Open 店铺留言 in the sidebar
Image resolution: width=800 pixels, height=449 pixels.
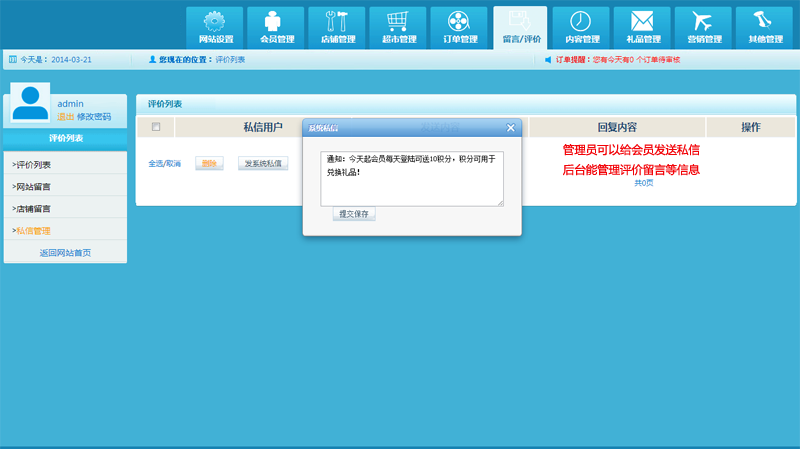coord(32,209)
